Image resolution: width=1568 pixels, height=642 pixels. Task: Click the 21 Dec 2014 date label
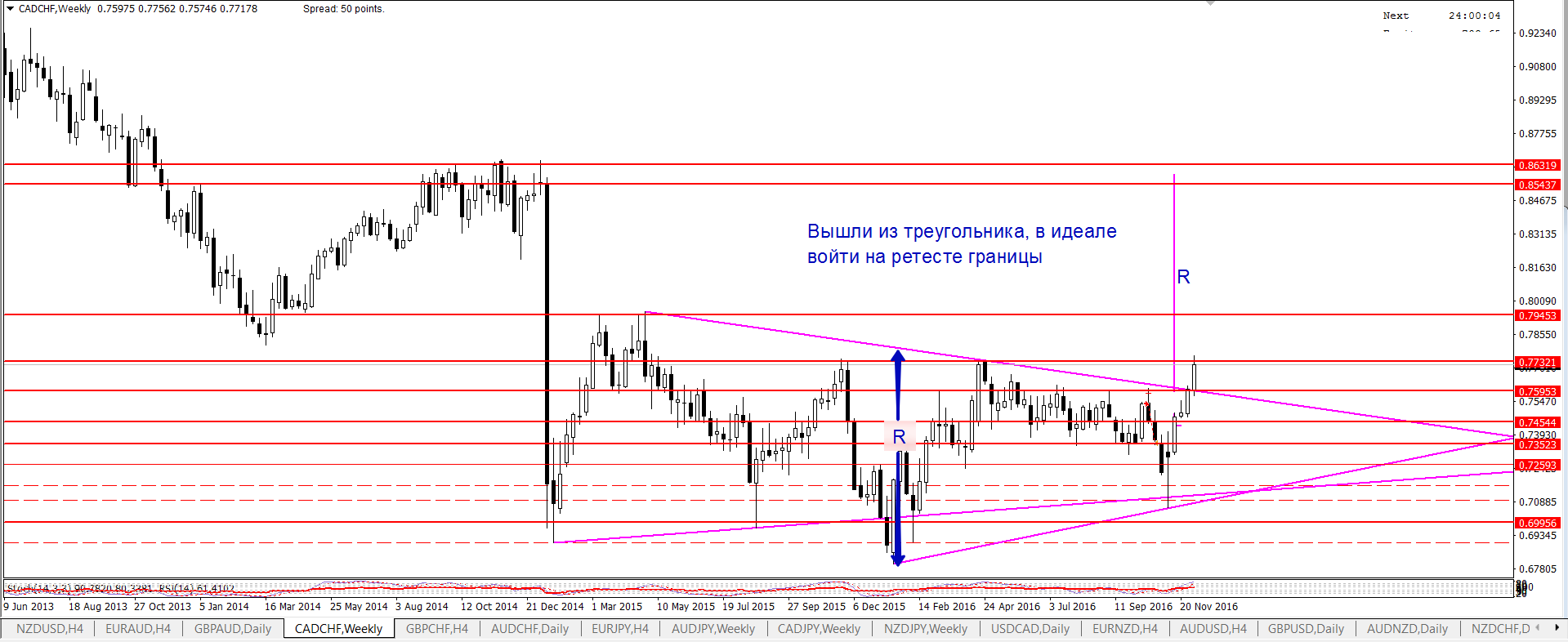pyautogui.click(x=555, y=606)
